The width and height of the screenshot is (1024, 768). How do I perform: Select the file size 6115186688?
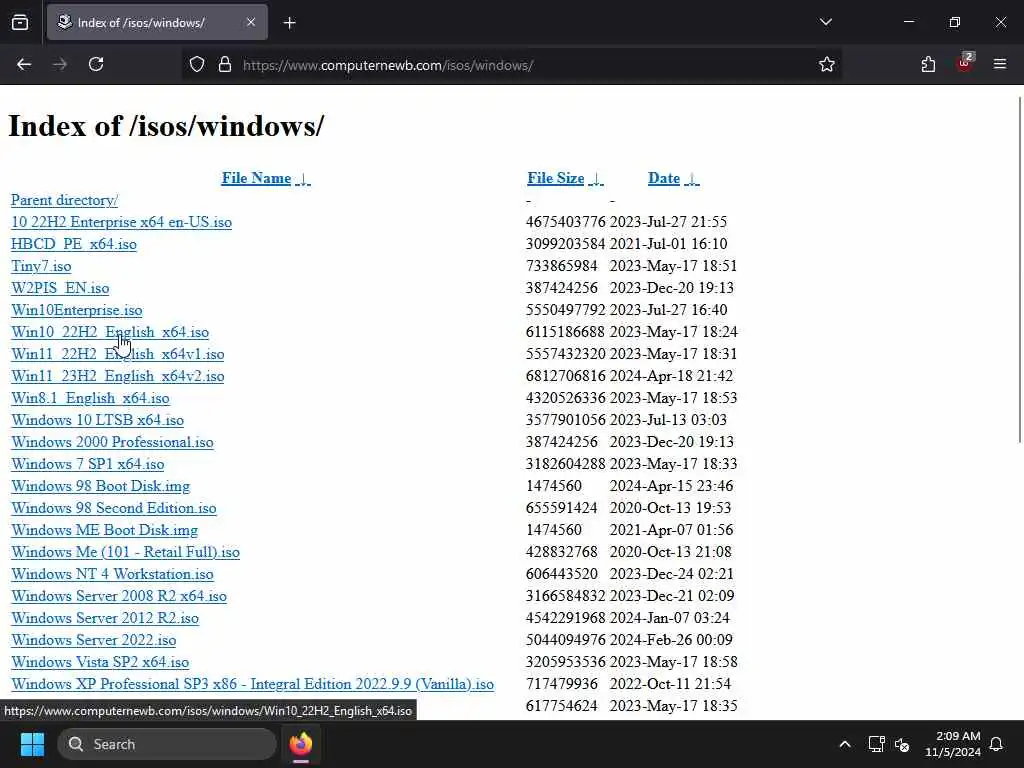point(565,332)
